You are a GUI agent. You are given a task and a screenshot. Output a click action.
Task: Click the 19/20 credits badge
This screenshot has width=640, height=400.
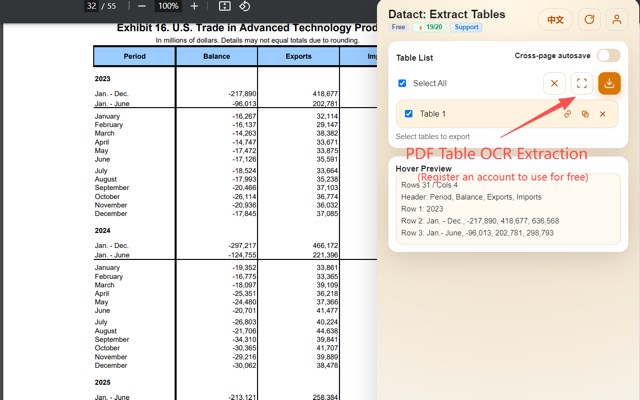429,27
